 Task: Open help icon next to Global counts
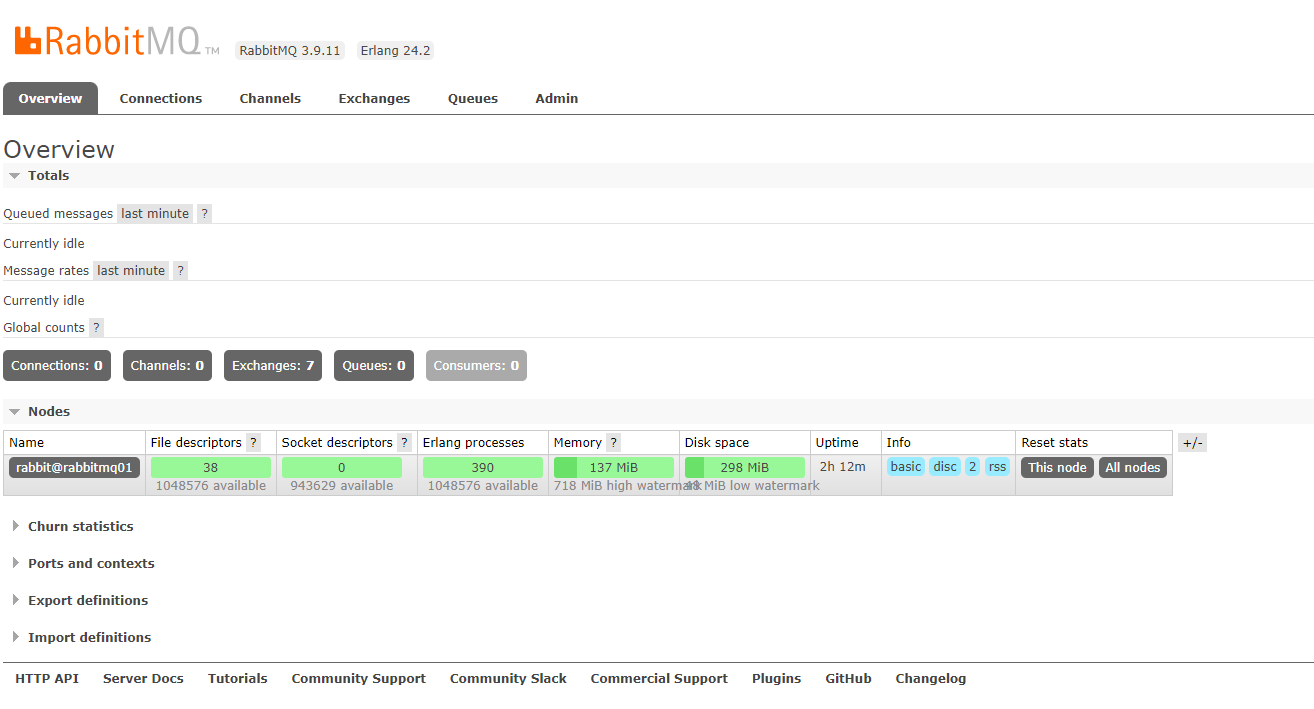pyautogui.click(x=96, y=327)
